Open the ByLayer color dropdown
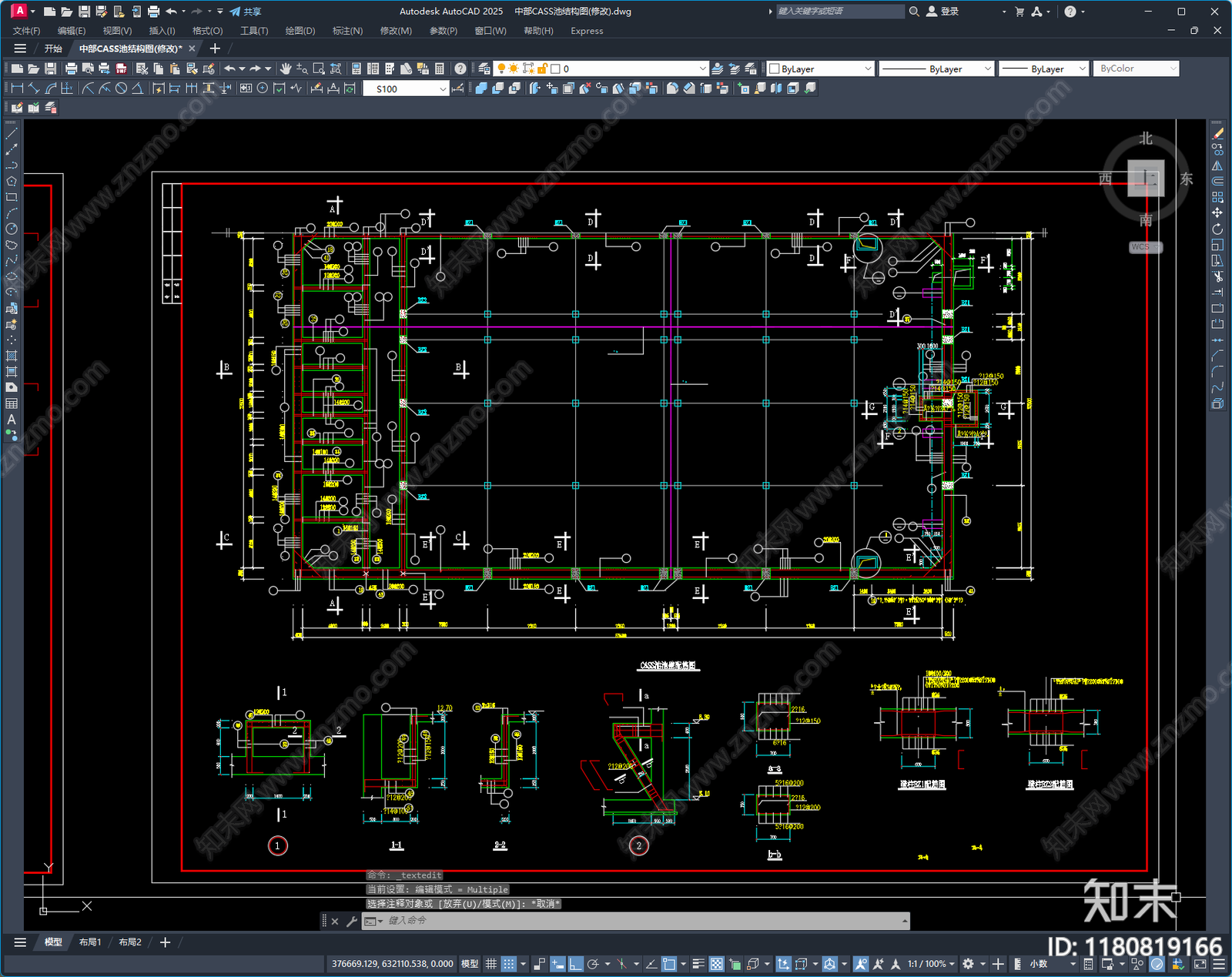Viewport: 1232px width, 977px height. [x=821, y=69]
